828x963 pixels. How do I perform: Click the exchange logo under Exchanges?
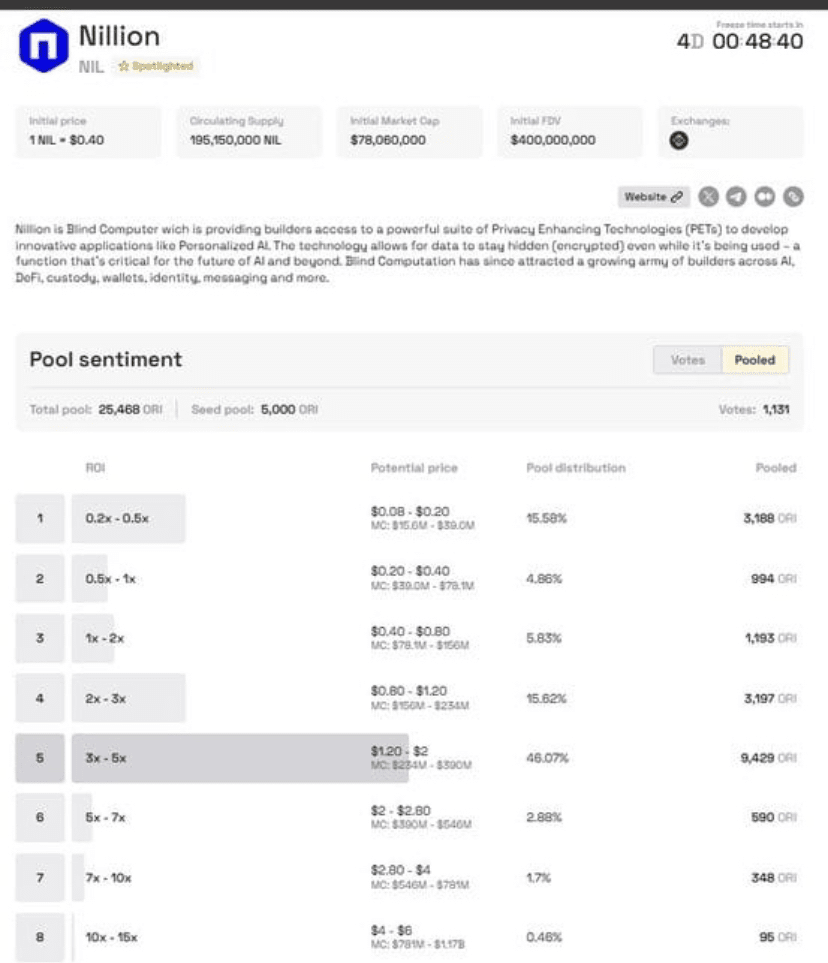(679, 141)
